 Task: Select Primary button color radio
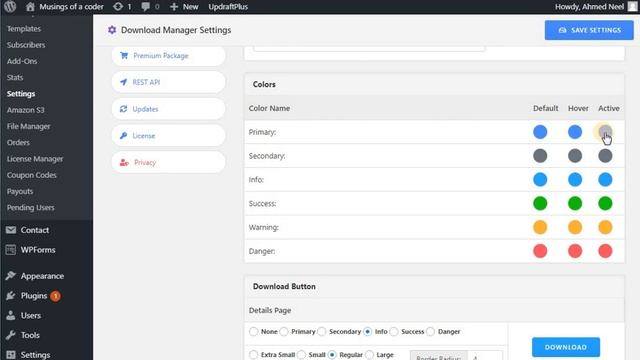[284, 331]
